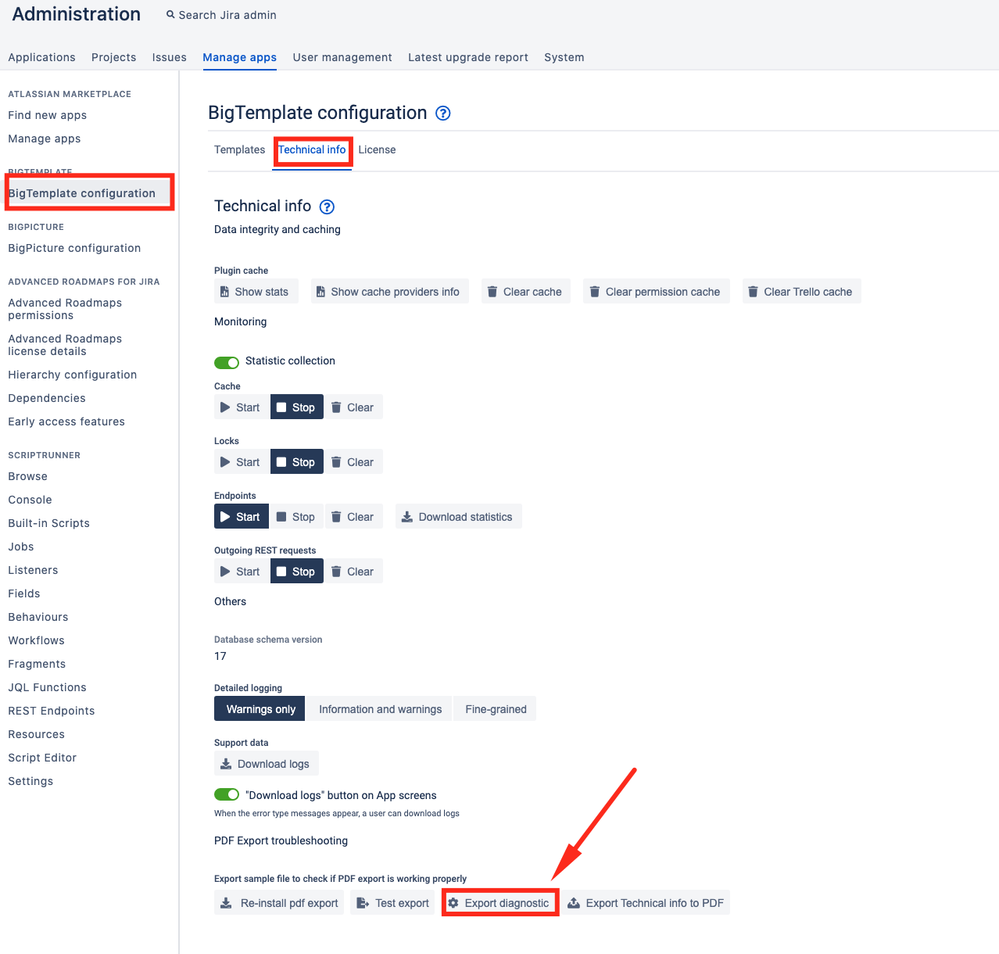The width and height of the screenshot is (999, 954).
Task: Open Advanced Roadmaps license details
Action: pos(64,345)
